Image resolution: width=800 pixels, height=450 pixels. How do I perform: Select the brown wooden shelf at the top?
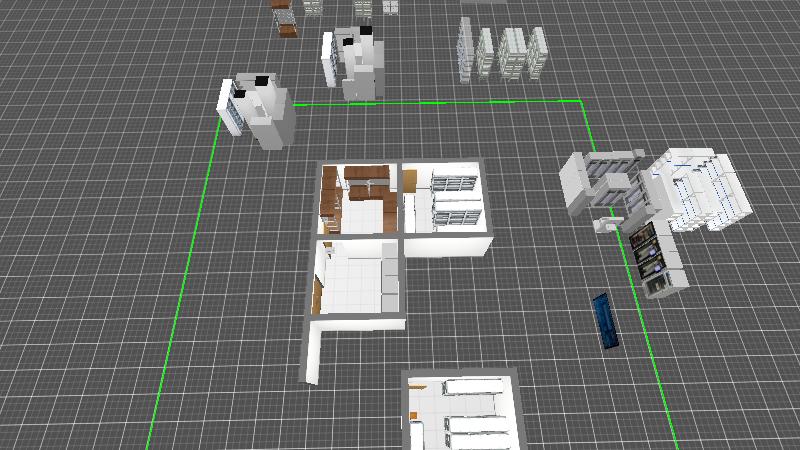[285, 18]
